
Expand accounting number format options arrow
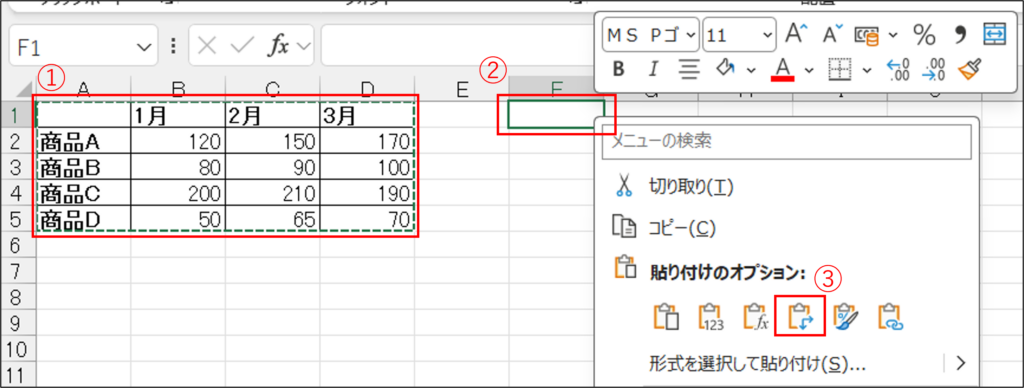pyautogui.click(x=893, y=35)
